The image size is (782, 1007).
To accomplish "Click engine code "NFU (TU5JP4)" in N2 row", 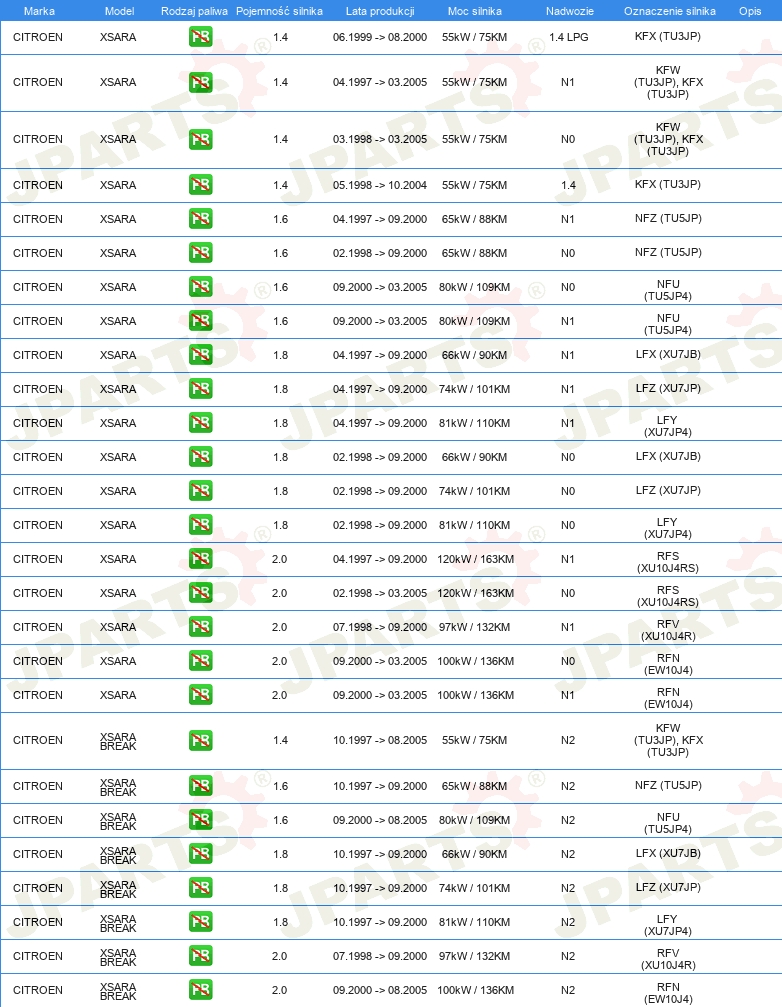I will (668, 823).
